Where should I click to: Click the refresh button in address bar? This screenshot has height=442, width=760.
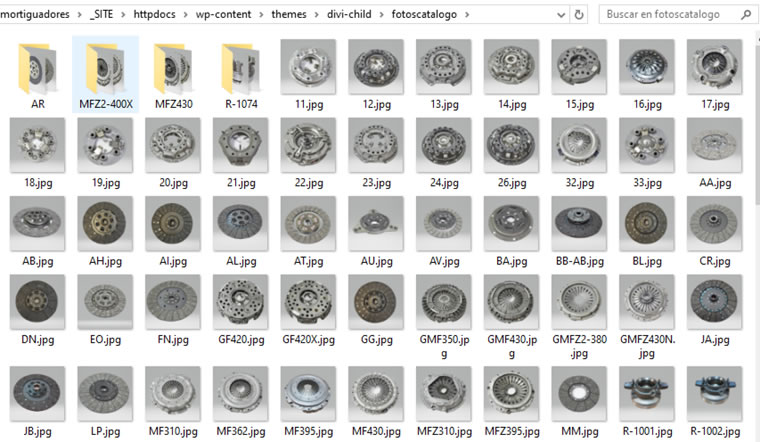pyautogui.click(x=579, y=15)
